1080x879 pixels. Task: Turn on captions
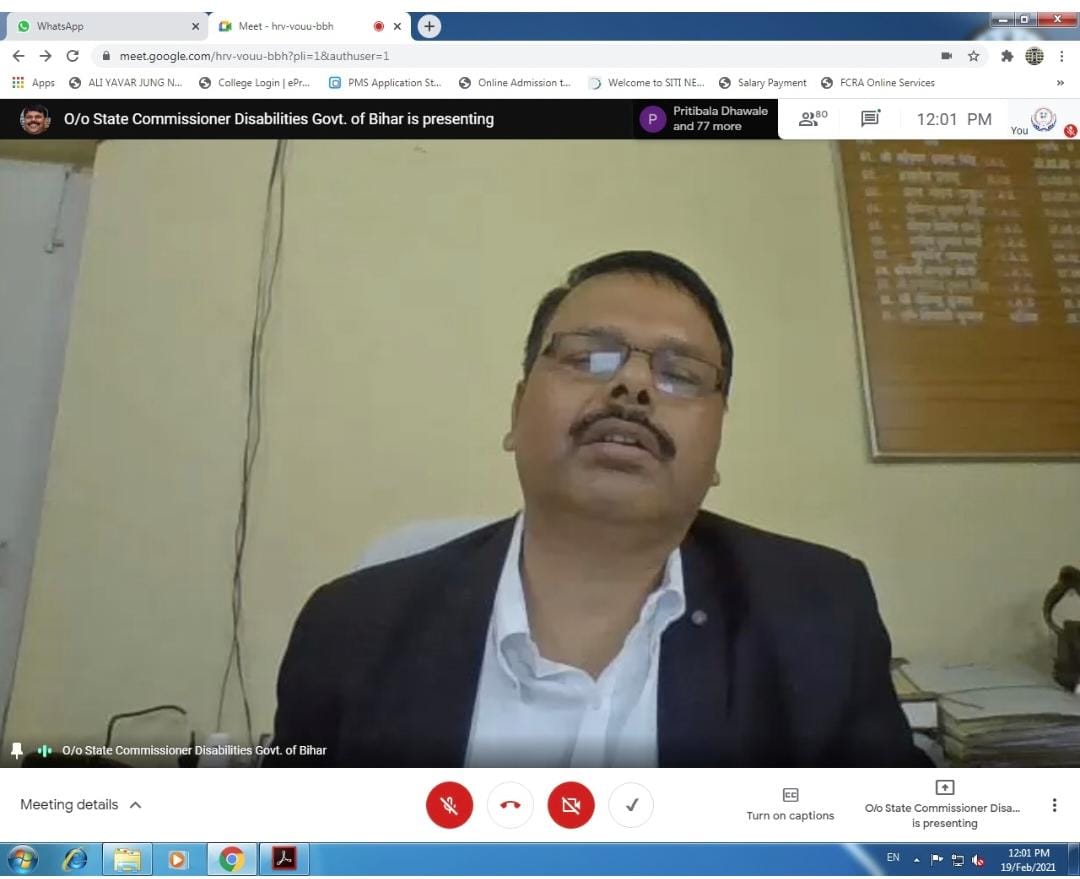click(x=790, y=804)
